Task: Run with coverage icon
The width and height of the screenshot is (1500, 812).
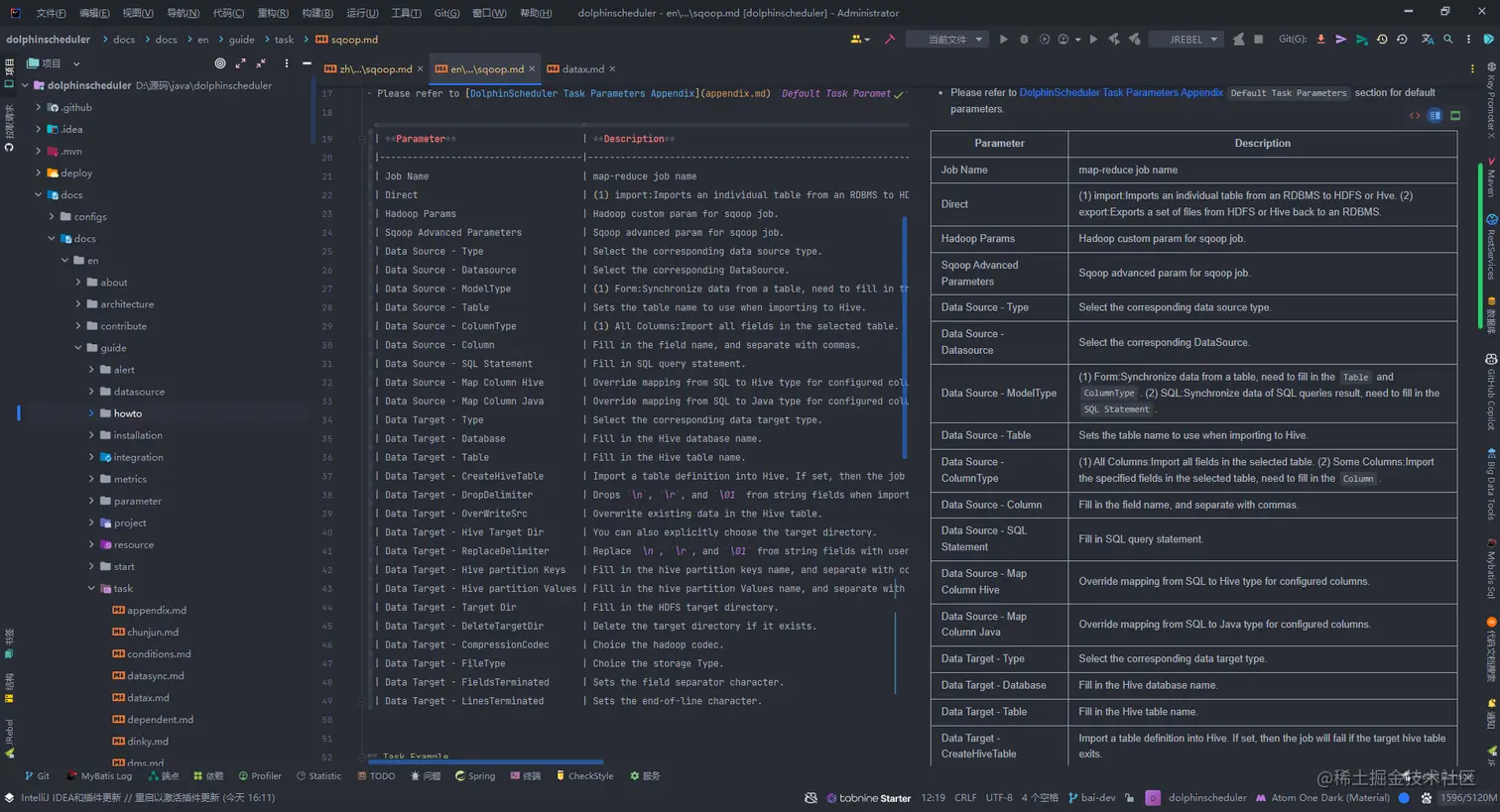Action: click(x=1044, y=40)
